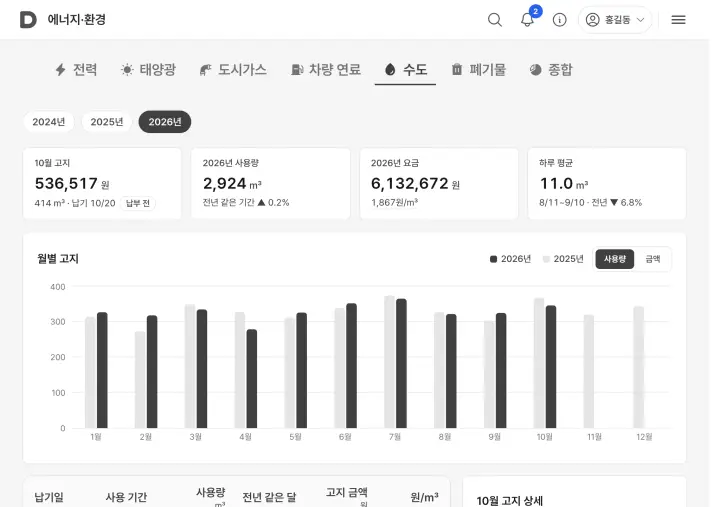The height and width of the screenshot is (507, 720).
Task: Toggle chart view to 금액
Action: [x=652, y=259]
